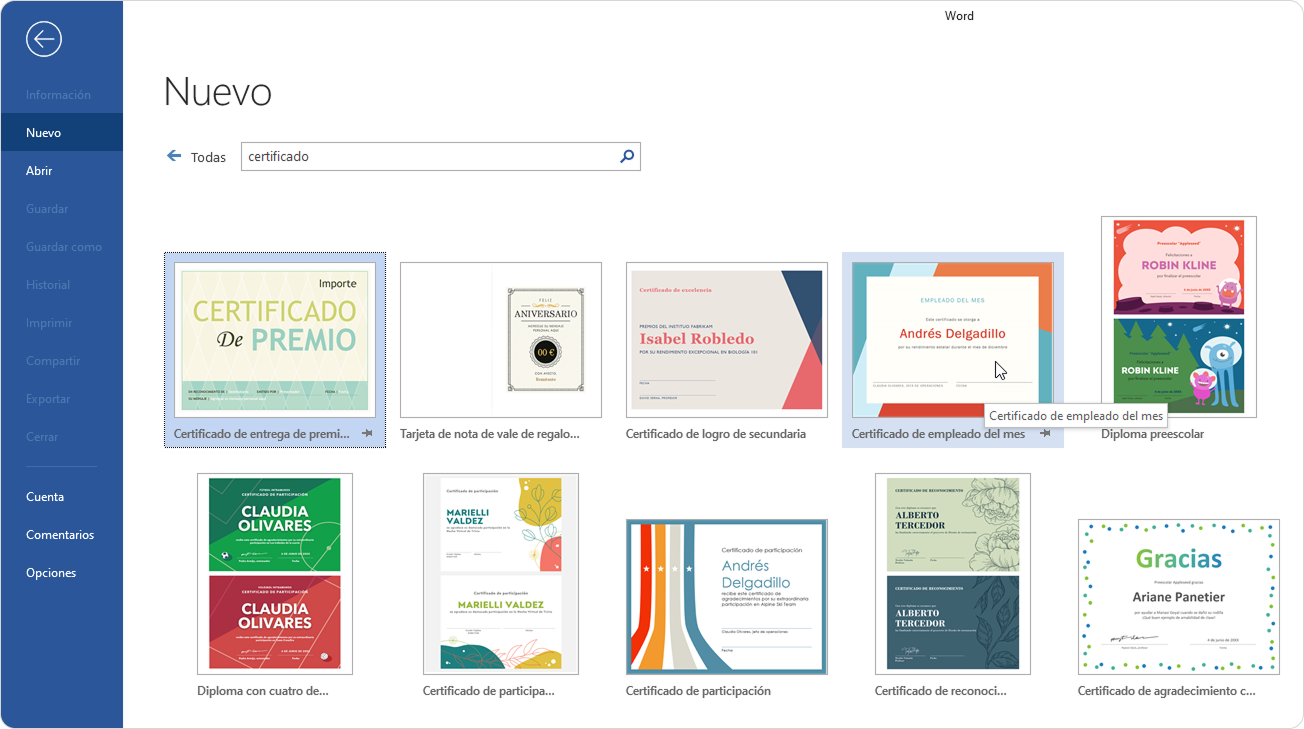Pin the Certificado de entrega de premio template
1304x729 pixels.
tap(368, 434)
